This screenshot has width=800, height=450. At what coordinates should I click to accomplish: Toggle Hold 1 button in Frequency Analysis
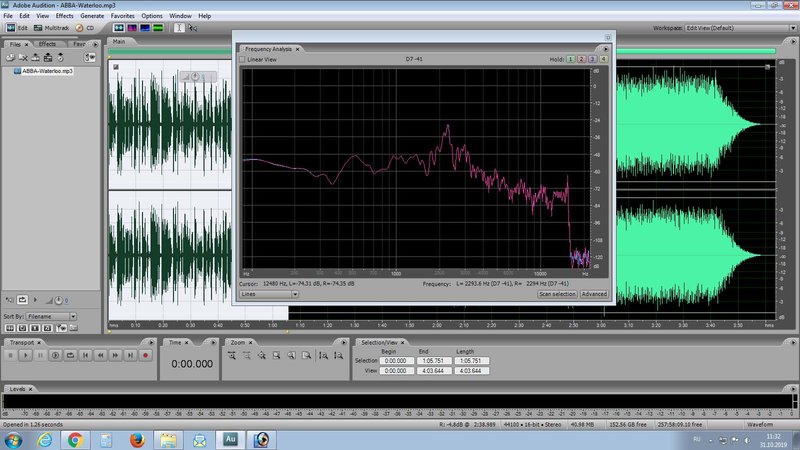click(570, 59)
